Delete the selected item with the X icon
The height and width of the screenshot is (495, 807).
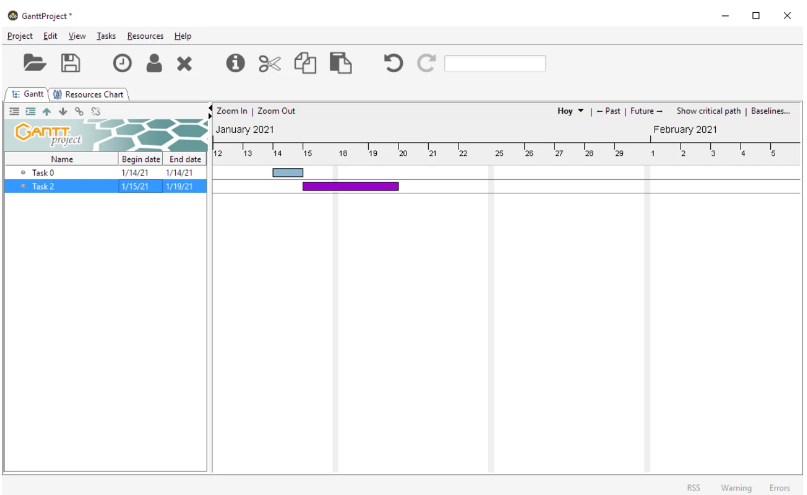click(185, 64)
